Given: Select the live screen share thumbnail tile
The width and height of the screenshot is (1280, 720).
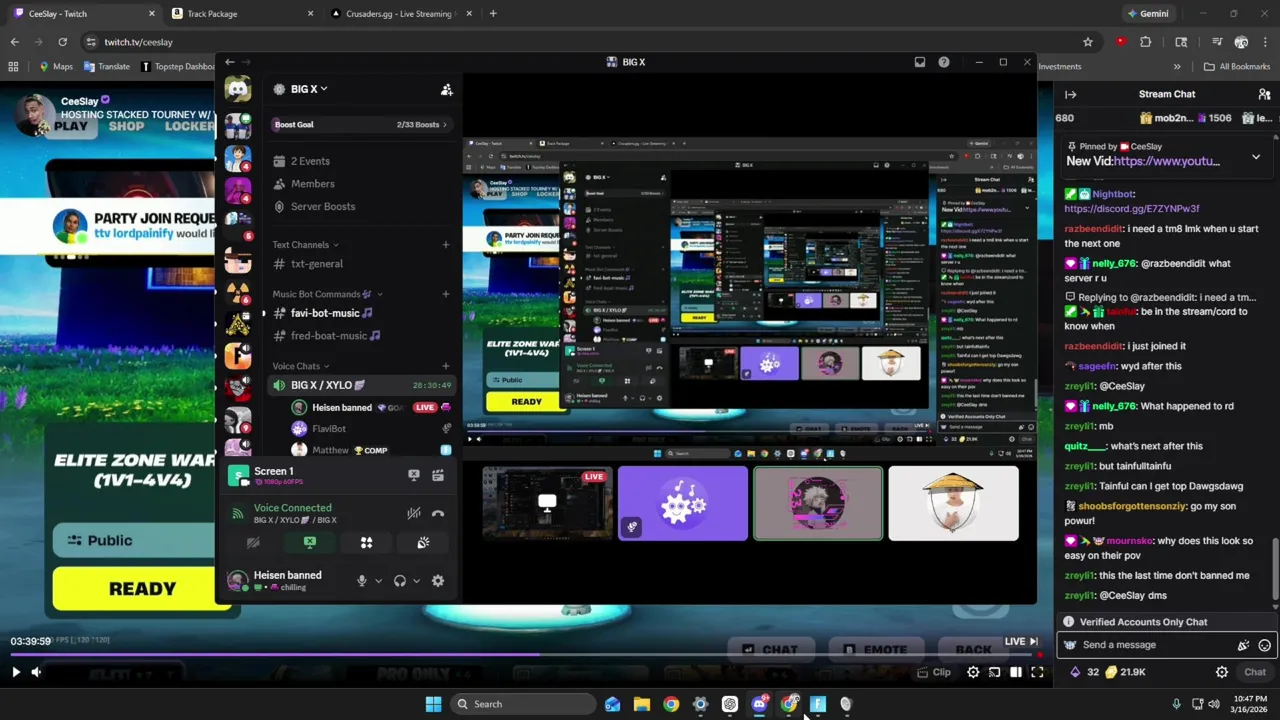Looking at the screenshot, I should point(547,503).
